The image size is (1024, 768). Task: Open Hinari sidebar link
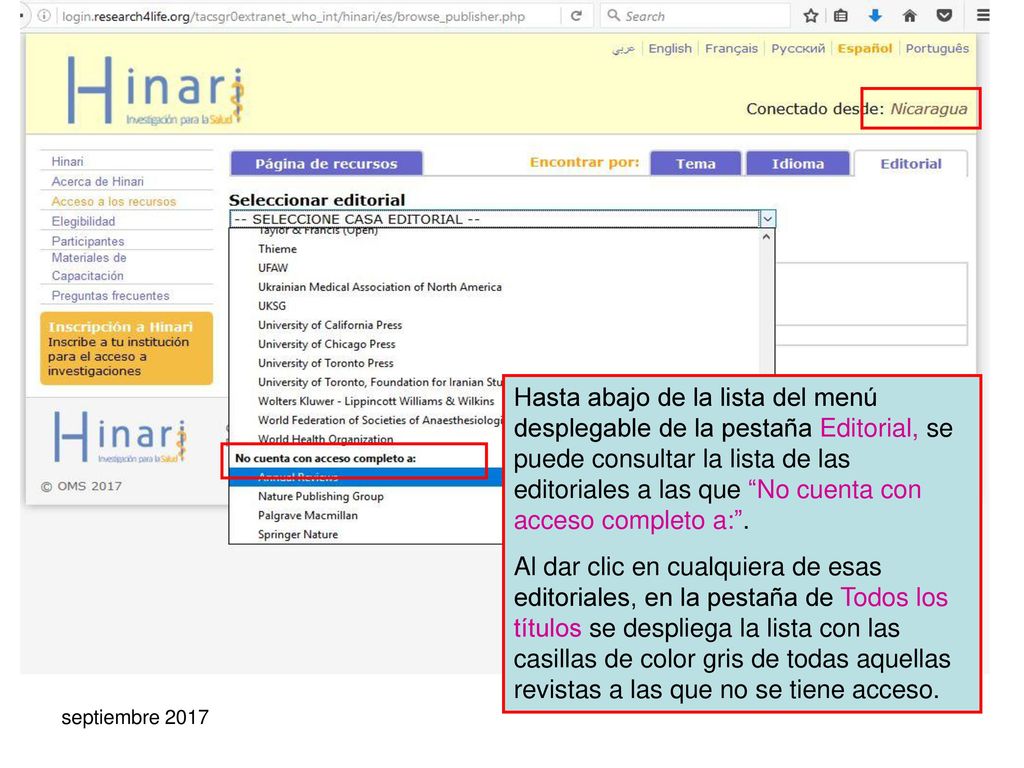[x=67, y=161]
